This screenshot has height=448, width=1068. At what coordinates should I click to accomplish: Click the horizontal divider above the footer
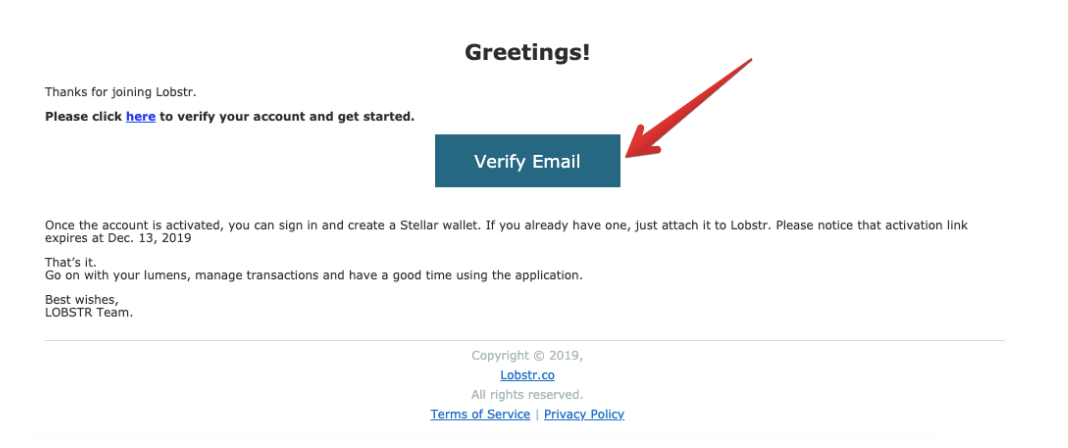pyautogui.click(x=524, y=340)
